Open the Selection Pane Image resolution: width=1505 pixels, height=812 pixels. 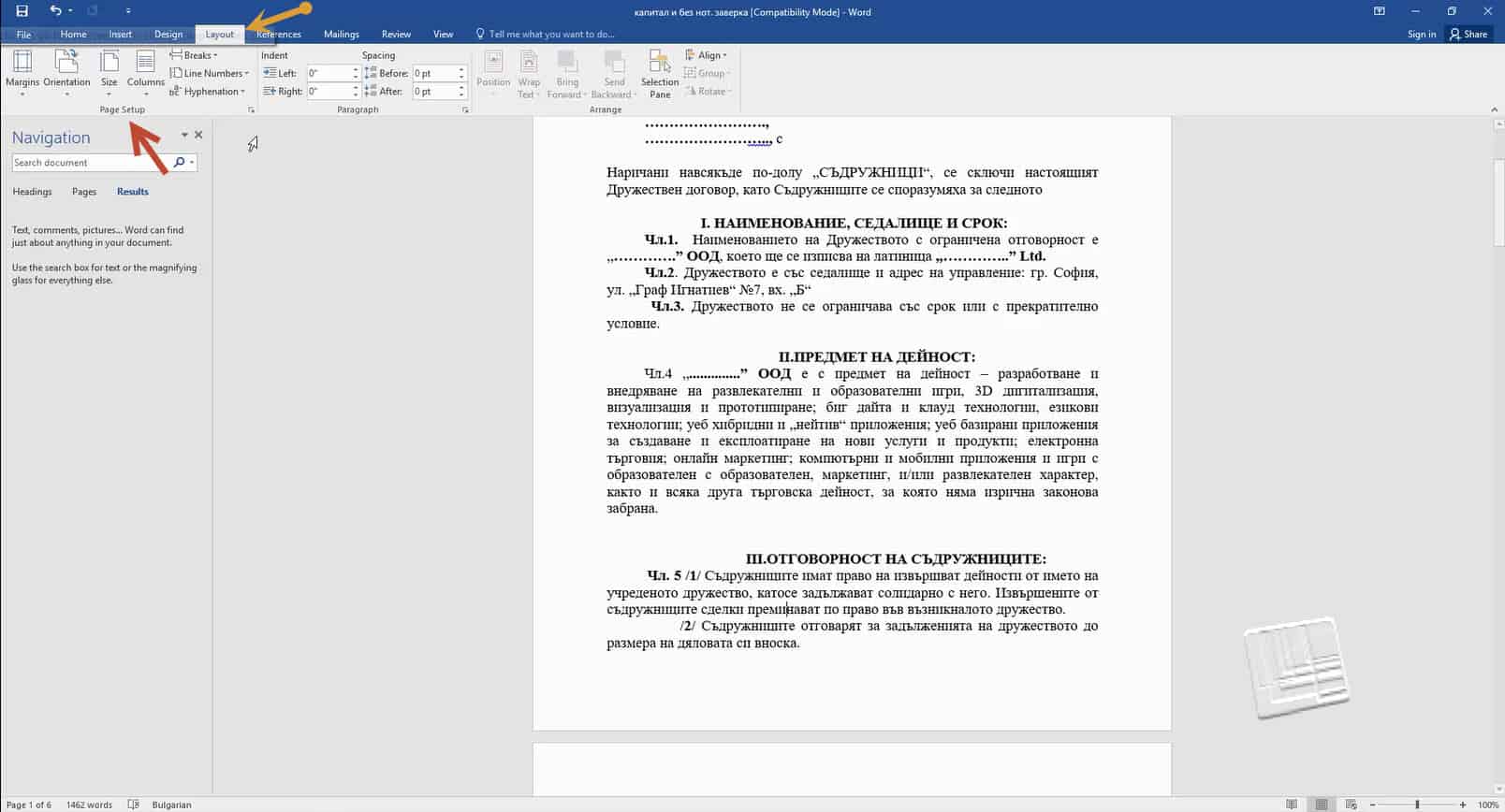pyautogui.click(x=660, y=73)
